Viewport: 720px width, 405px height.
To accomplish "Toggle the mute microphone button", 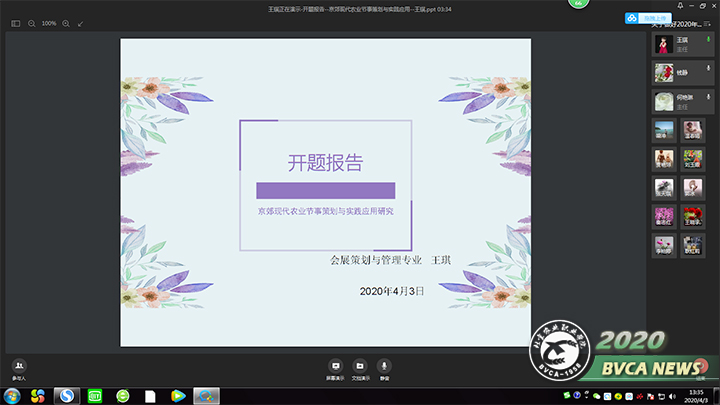I will pos(384,367).
